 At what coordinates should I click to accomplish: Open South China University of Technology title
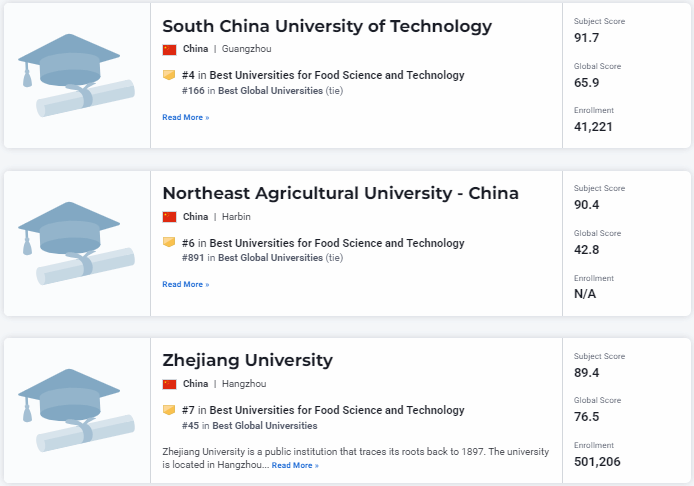pyautogui.click(x=327, y=26)
